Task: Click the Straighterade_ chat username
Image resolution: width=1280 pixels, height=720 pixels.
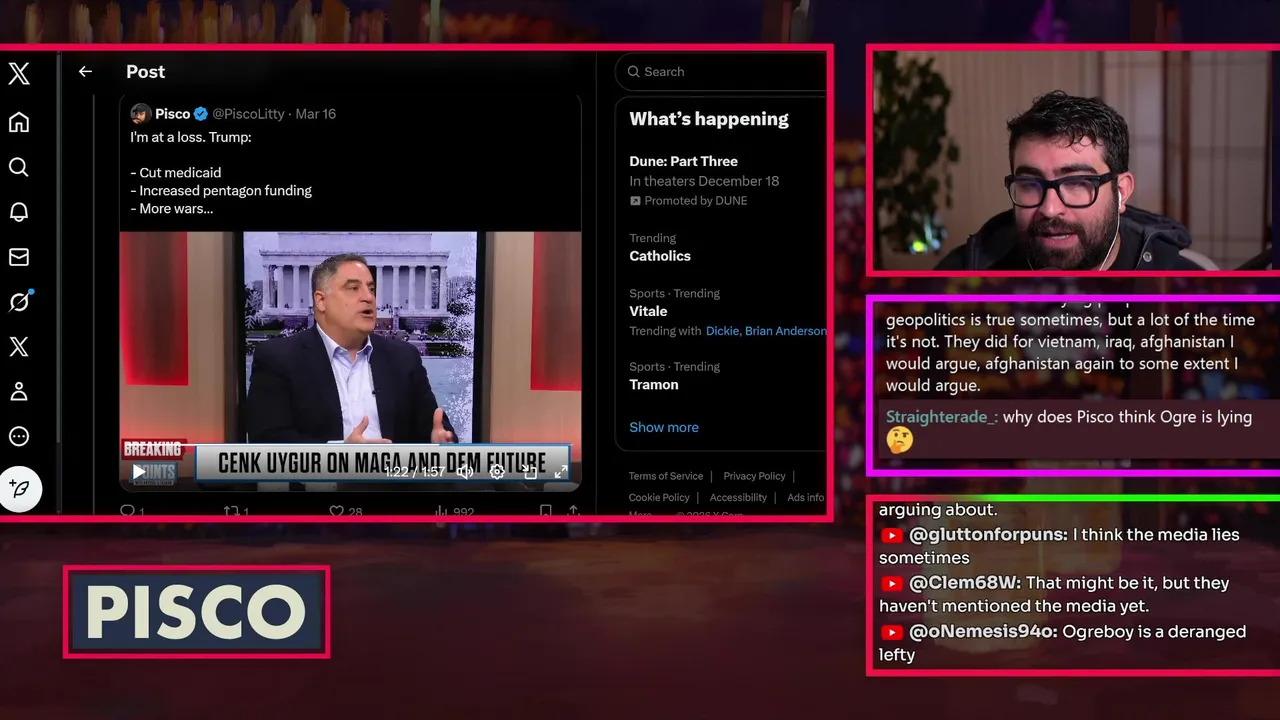Action: coord(941,417)
